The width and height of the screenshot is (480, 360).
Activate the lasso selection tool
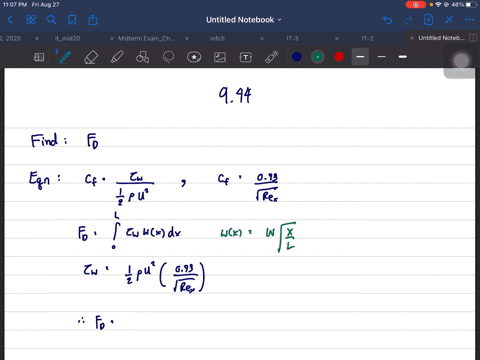(x=168, y=57)
